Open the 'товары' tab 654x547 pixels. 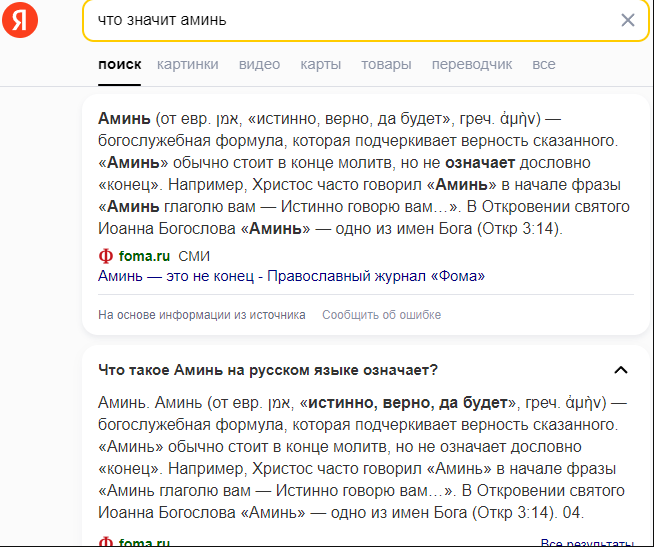coord(386,64)
